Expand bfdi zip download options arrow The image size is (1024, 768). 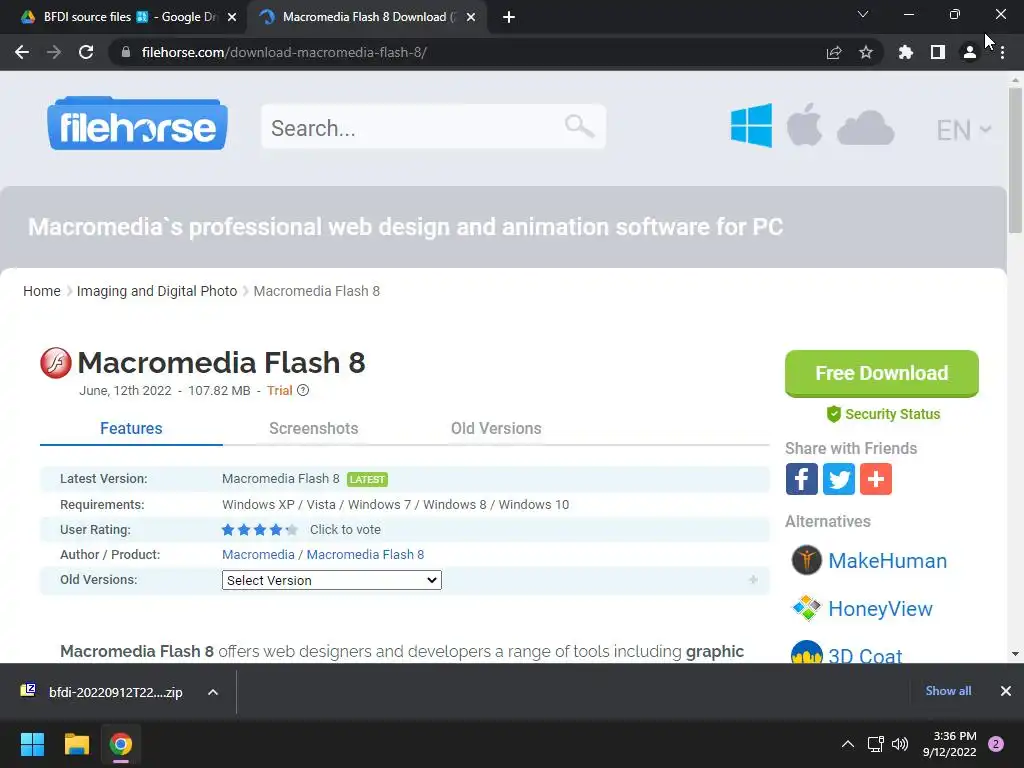pyautogui.click(x=213, y=692)
